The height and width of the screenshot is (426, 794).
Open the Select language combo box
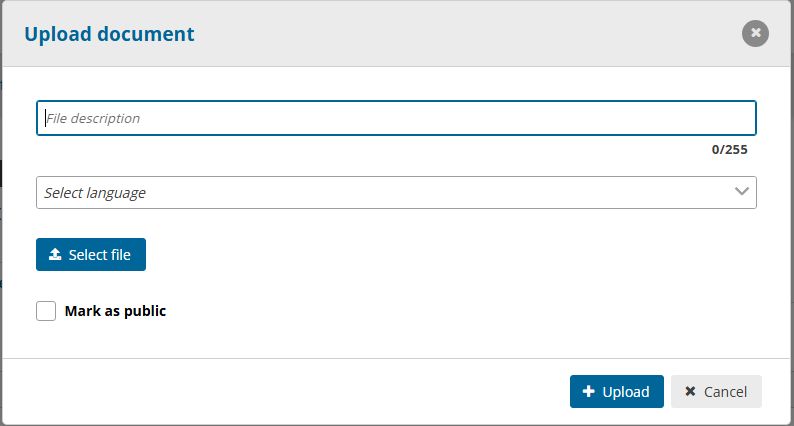396,193
